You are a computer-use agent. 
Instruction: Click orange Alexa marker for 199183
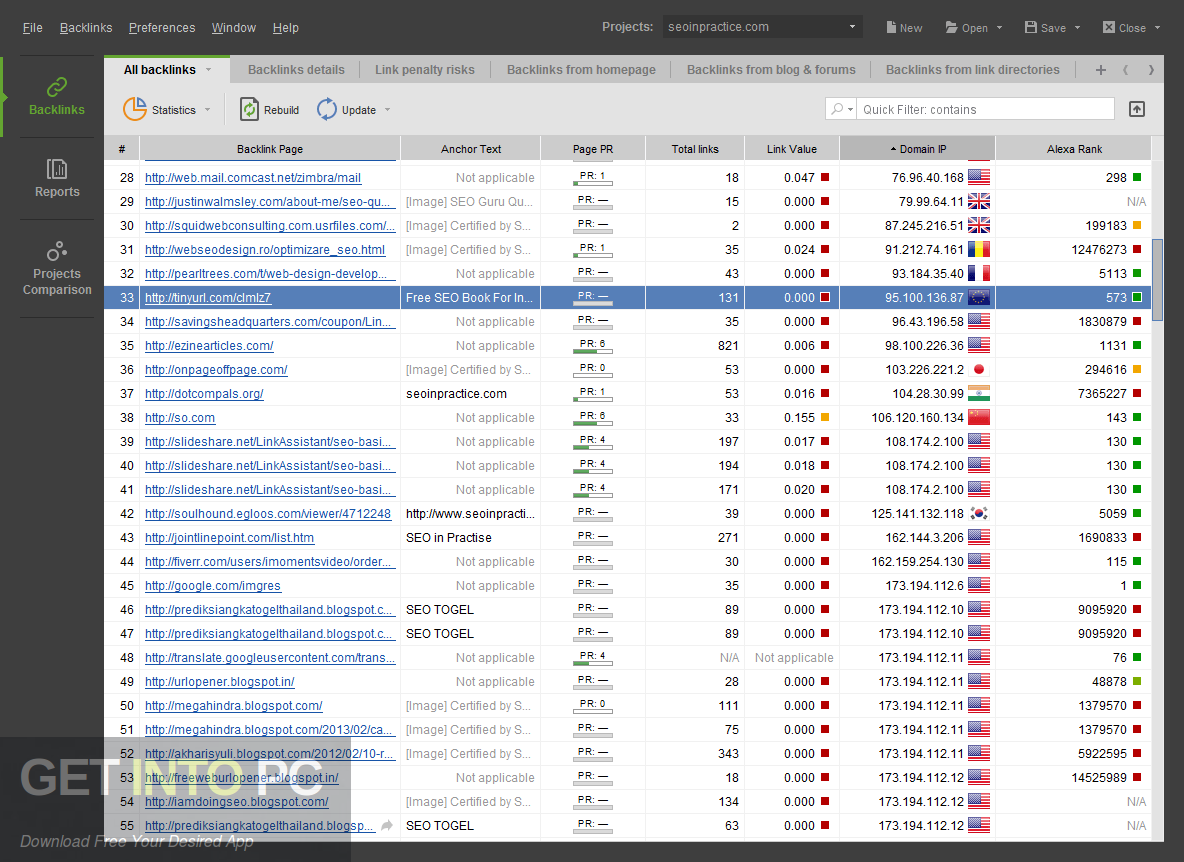coord(1137,226)
